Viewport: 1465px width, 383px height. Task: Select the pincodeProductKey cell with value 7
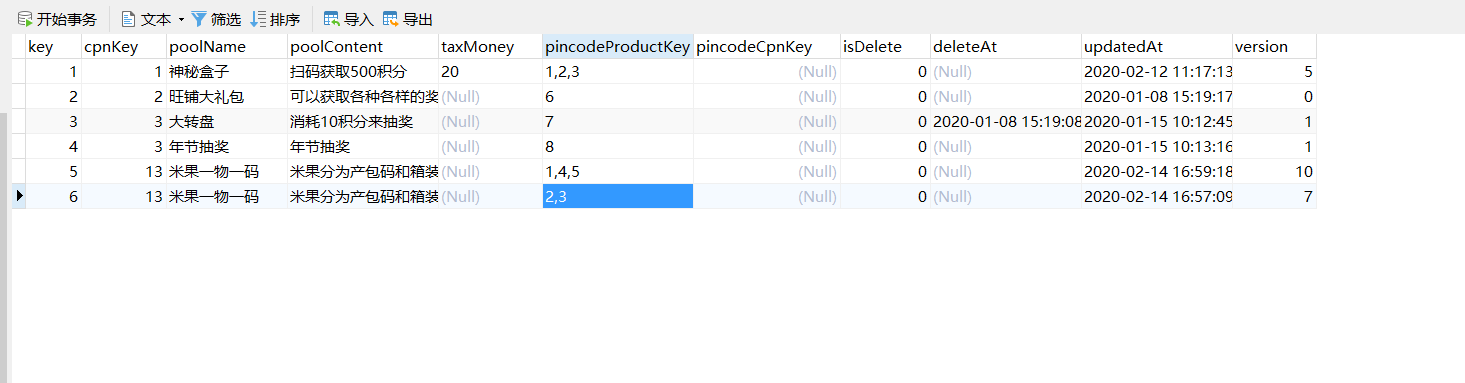[x=617, y=122]
